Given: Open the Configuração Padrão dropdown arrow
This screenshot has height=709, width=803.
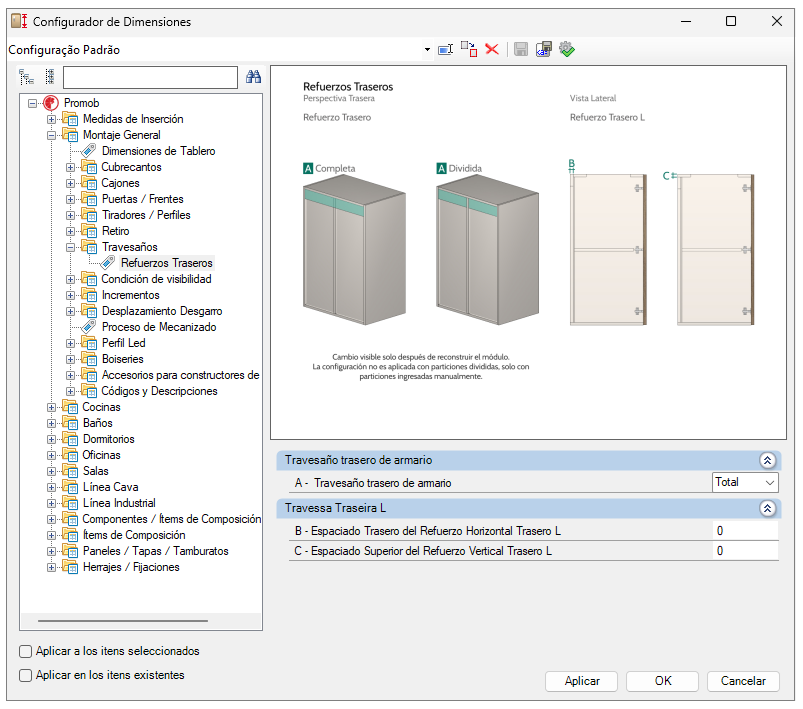Looking at the screenshot, I should [x=427, y=50].
